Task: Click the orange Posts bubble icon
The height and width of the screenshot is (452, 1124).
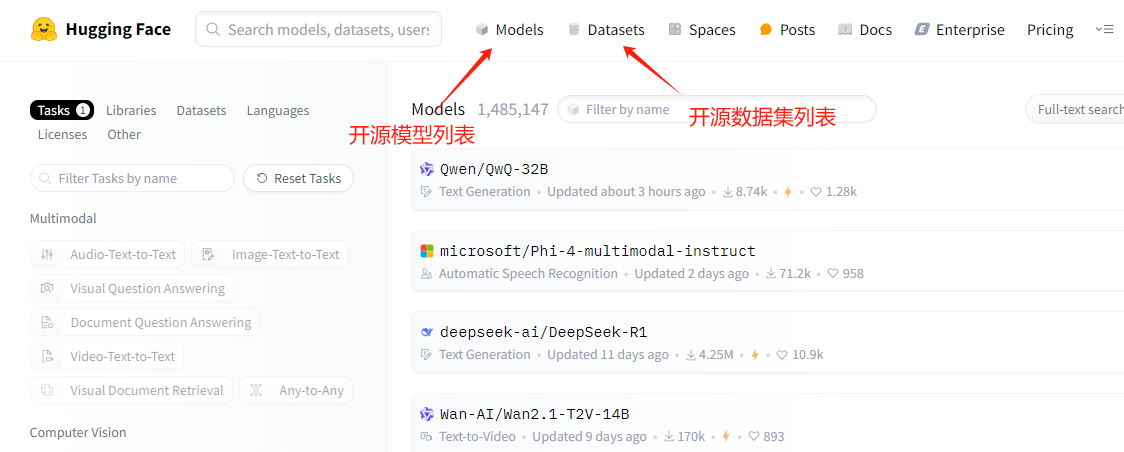Action: 766,29
